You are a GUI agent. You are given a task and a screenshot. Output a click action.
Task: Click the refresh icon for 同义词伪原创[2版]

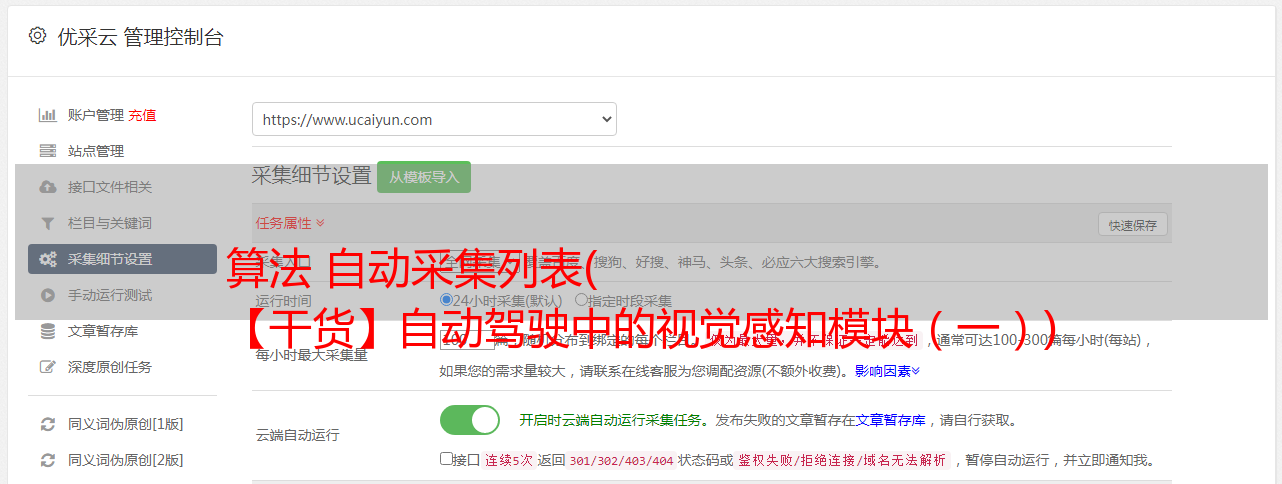[x=47, y=460]
